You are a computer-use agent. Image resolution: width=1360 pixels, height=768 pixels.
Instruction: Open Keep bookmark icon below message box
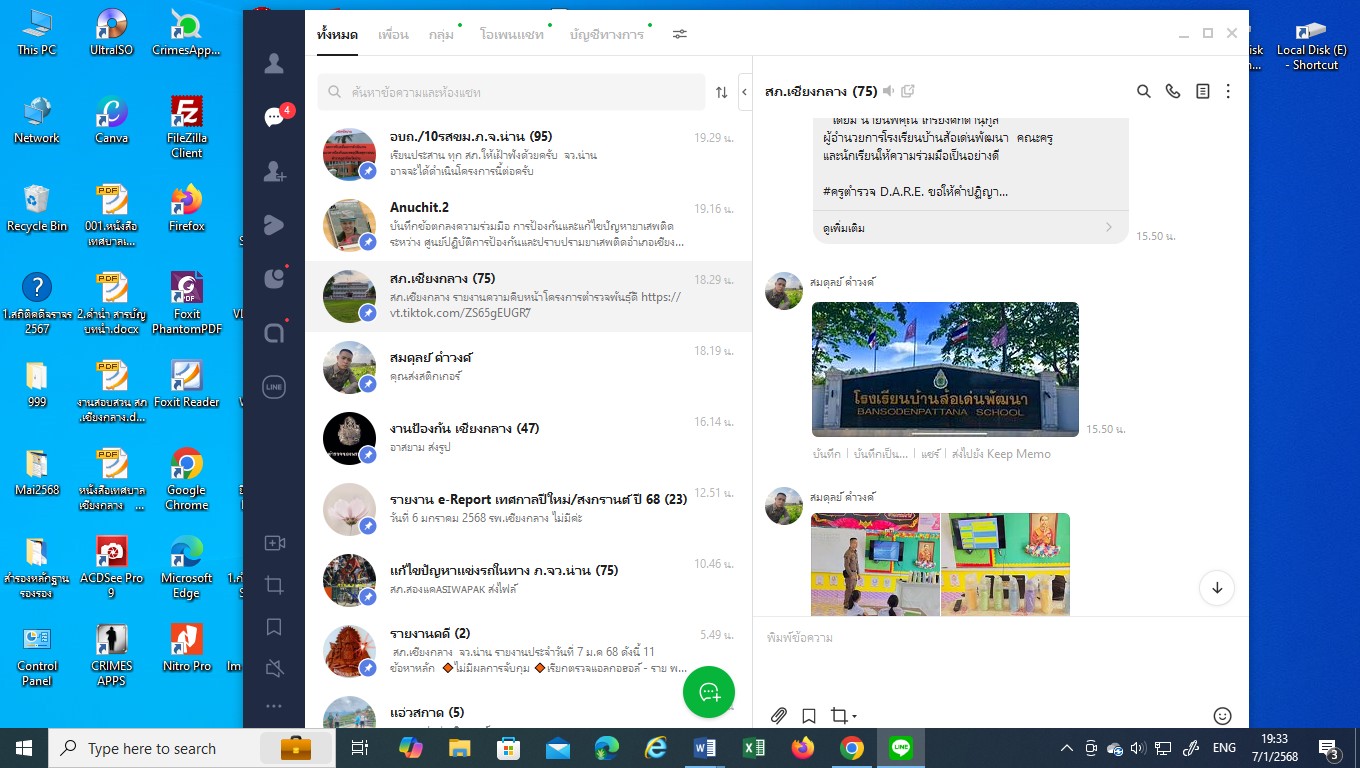click(x=809, y=716)
